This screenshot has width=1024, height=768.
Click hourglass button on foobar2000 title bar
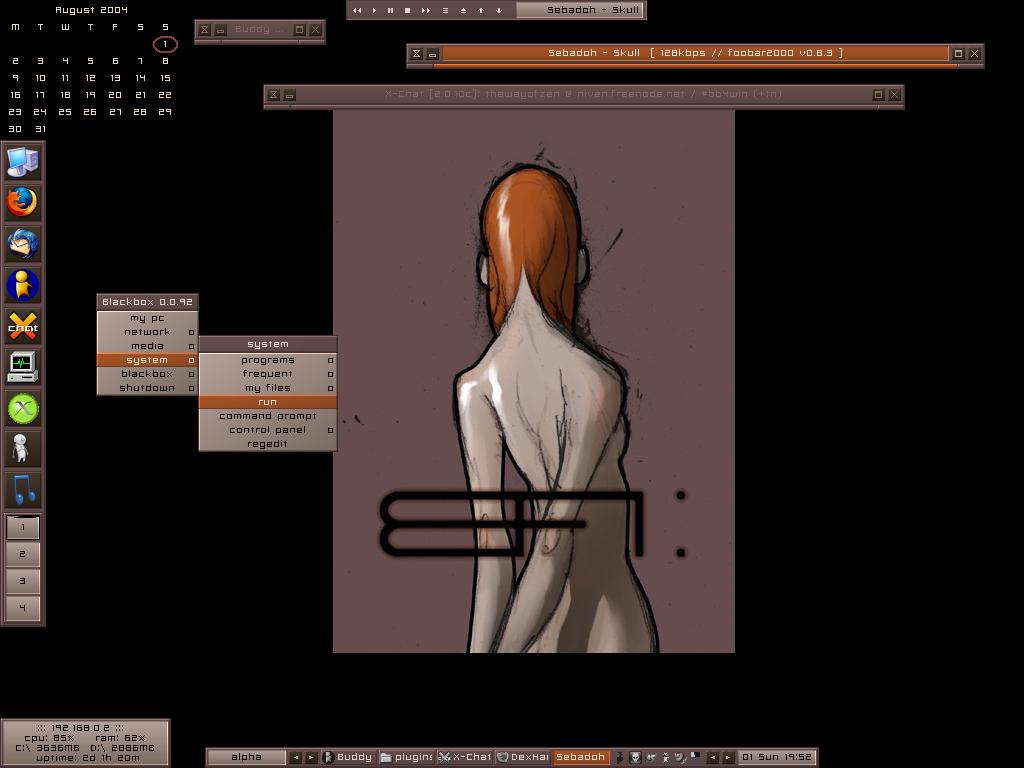point(417,54)
